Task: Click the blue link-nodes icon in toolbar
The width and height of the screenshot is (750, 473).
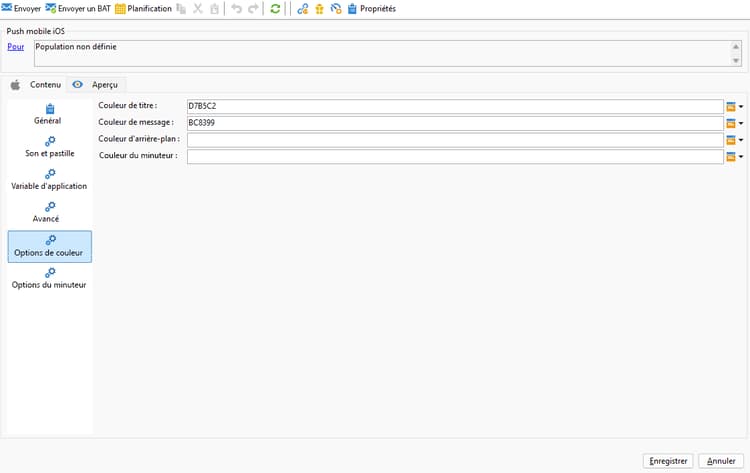Action: [x=302, y=9]
